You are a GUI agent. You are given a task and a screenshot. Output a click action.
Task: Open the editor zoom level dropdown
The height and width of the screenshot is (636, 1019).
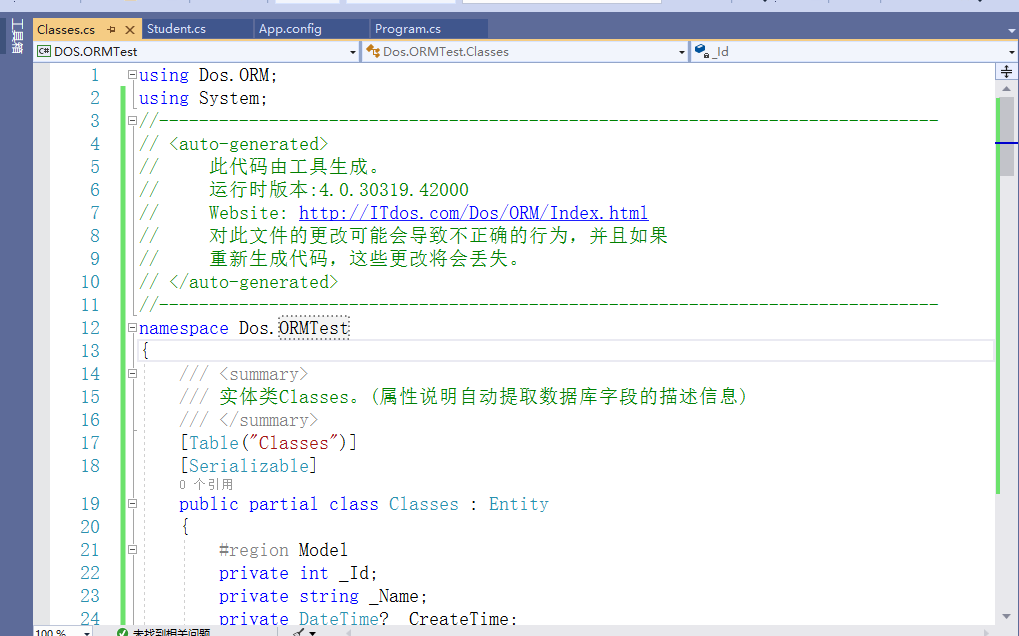[x=87, y=631]
